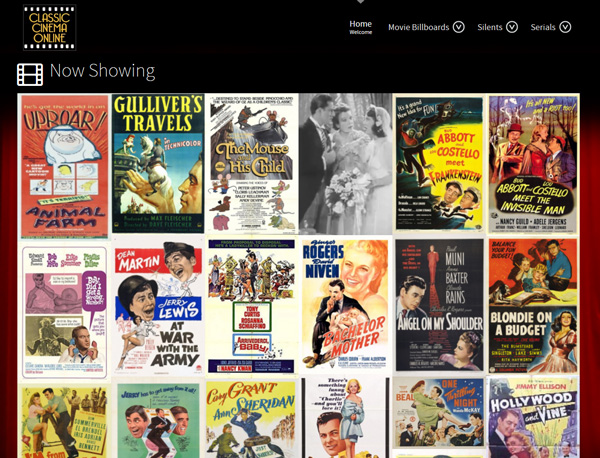
Task: Open the Bachelor Mother poster
Action: [345, 305]
